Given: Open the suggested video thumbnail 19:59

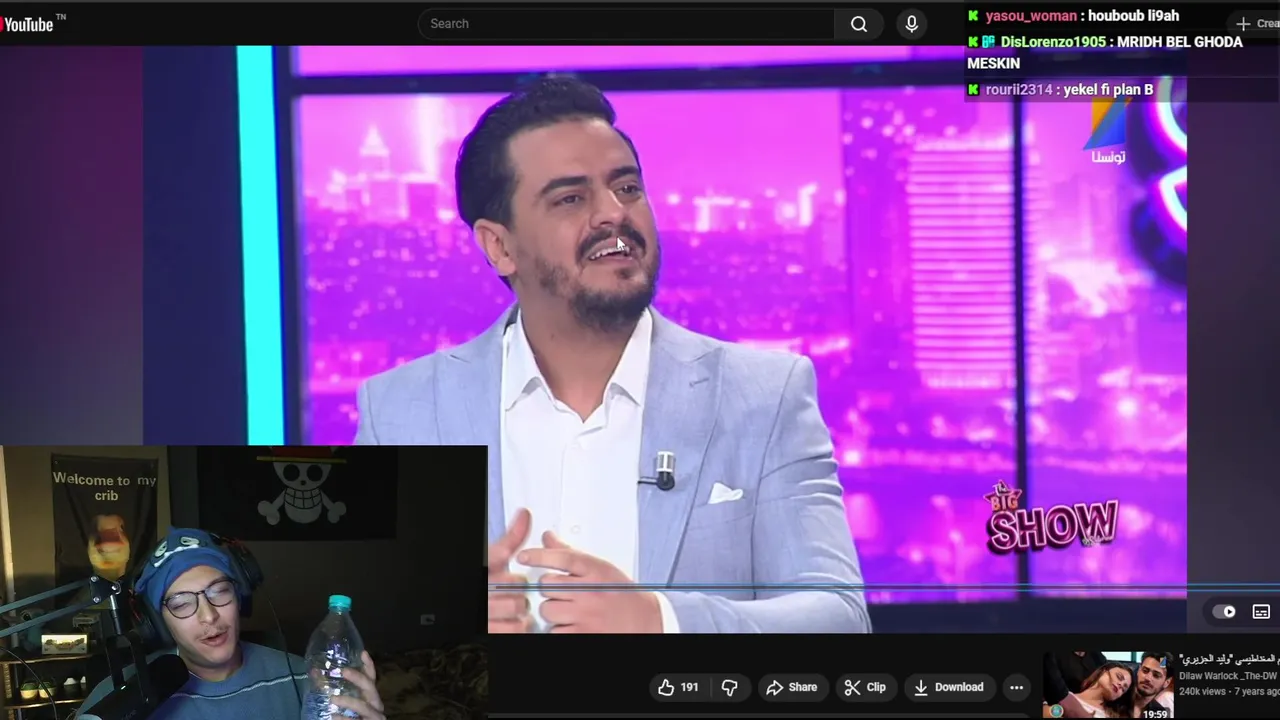Looking at the screenshot, I should [x=1109, y=685].
